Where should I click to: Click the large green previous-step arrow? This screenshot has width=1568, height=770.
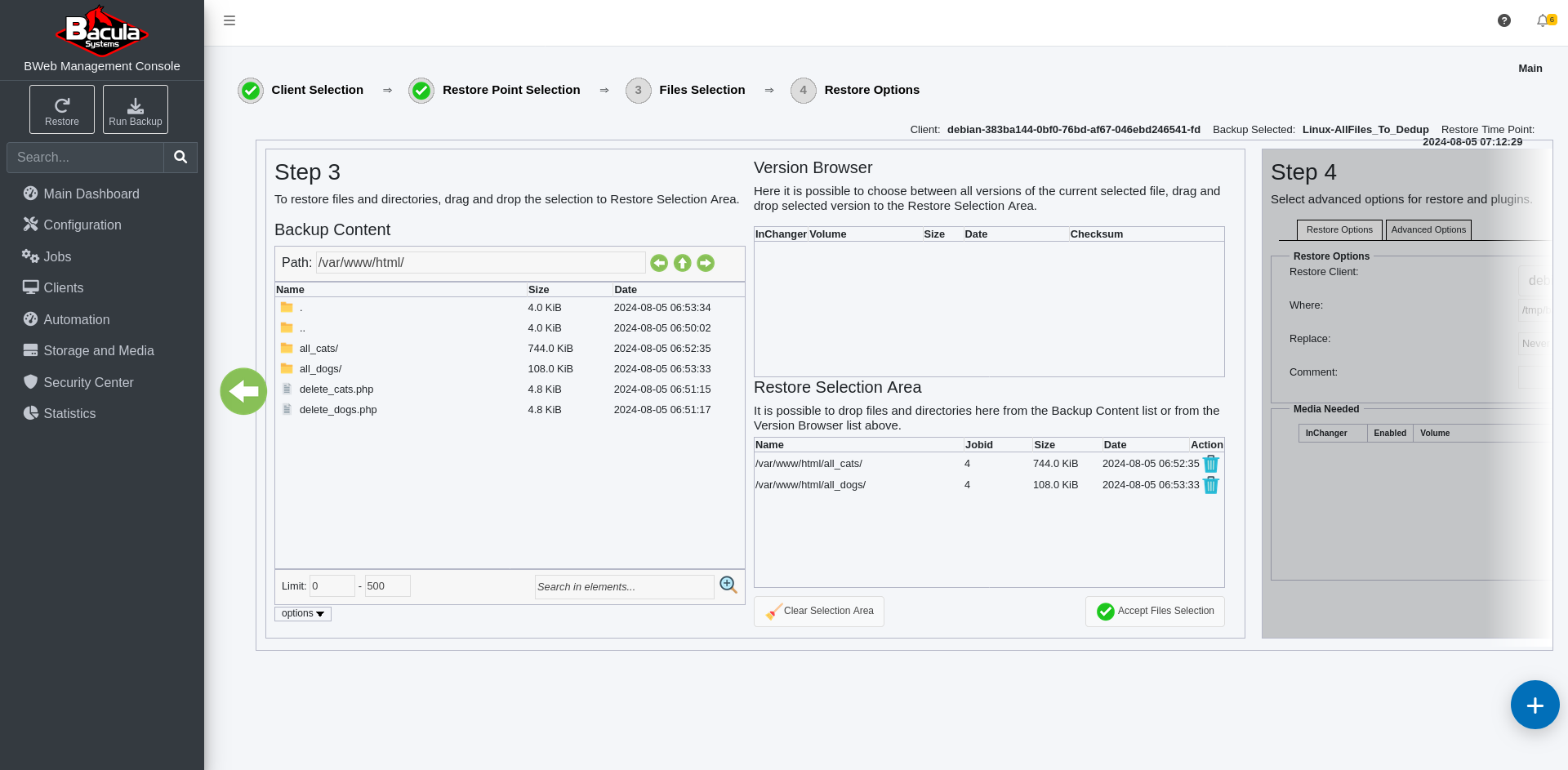pos(243,391)
